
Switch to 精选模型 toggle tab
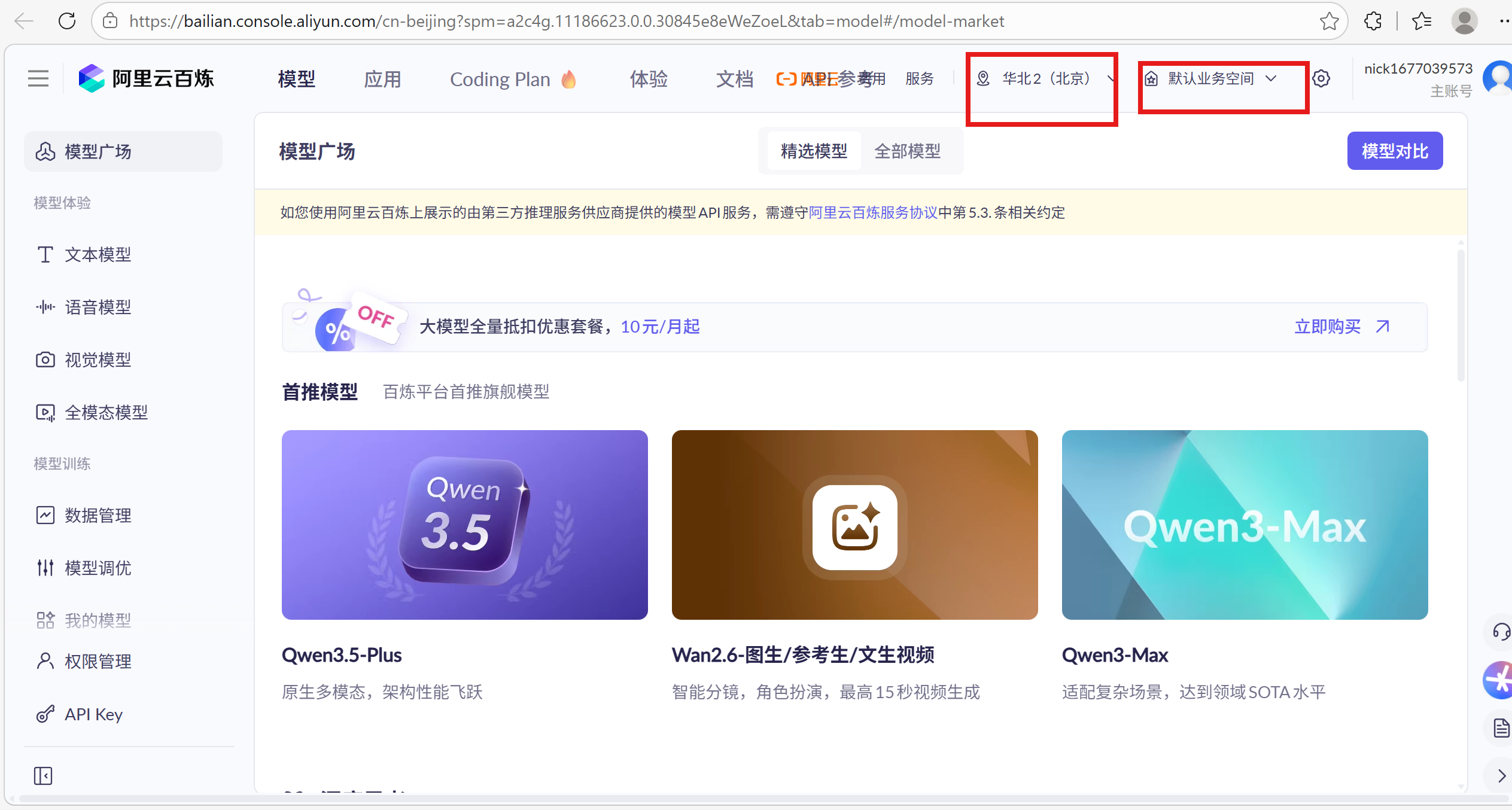click(x=814, y=151)
